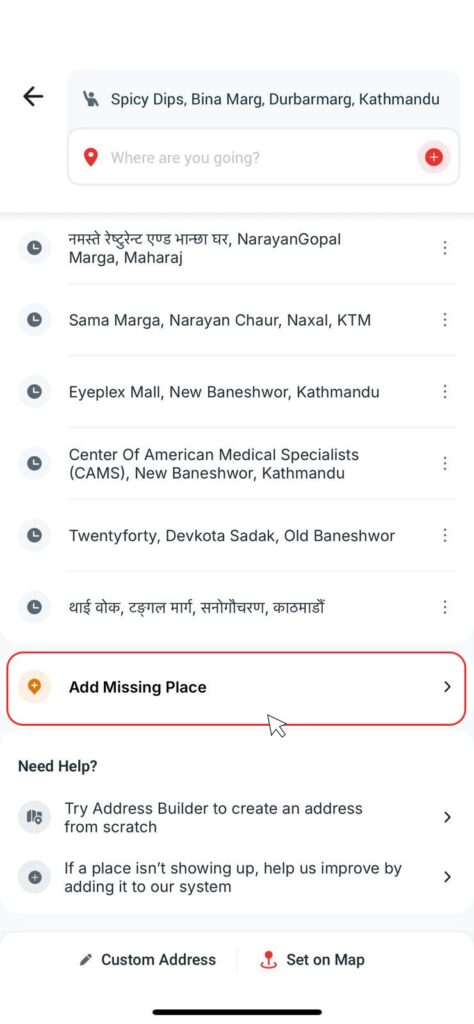Viewport: 474px width, 1024px height.
Task: Open options menu for Sama Marga entry
Action: tap(445, 320)
